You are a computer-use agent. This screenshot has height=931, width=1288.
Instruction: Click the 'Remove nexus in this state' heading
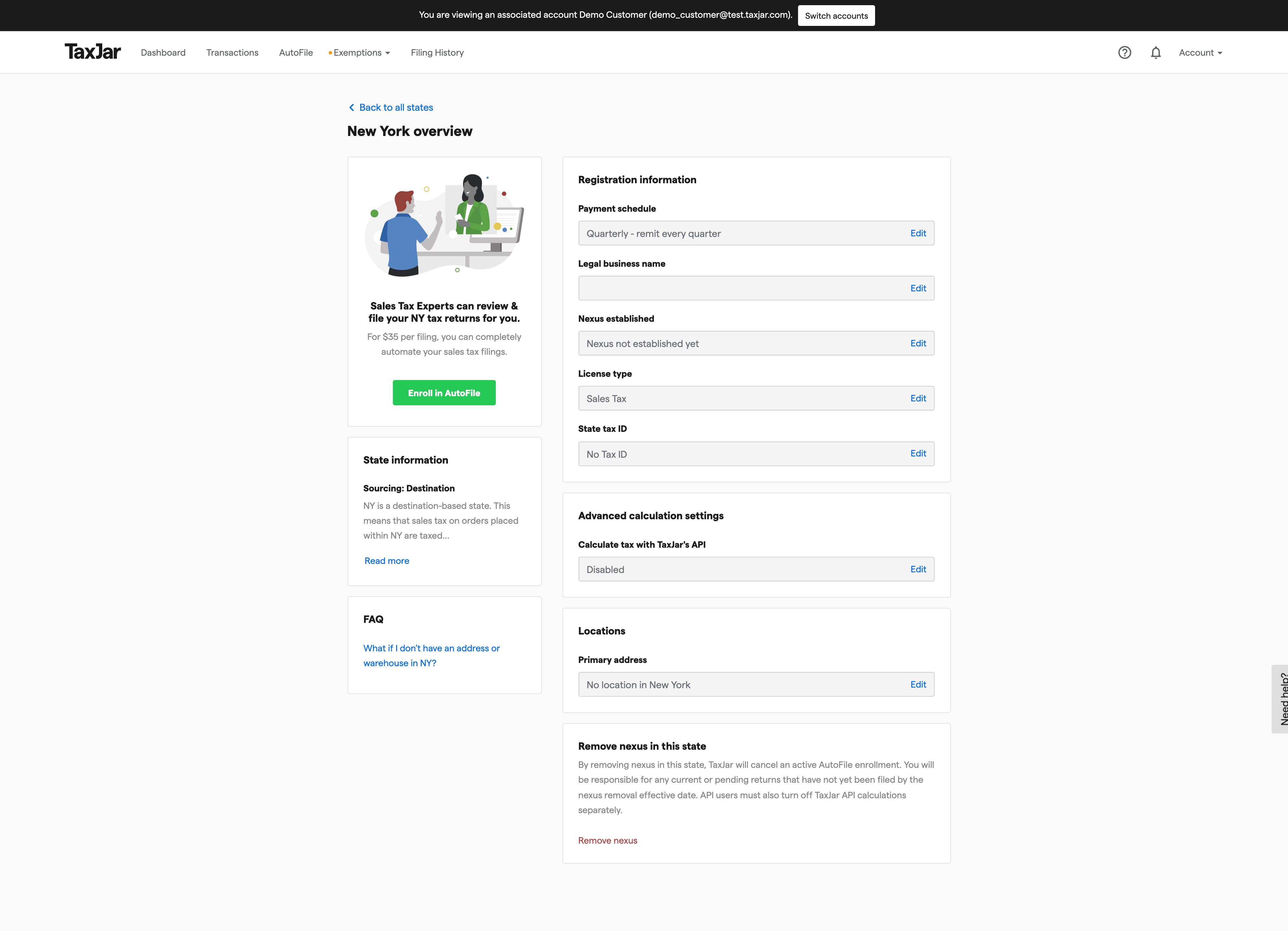pyautogui.click(x=642, y=746)
